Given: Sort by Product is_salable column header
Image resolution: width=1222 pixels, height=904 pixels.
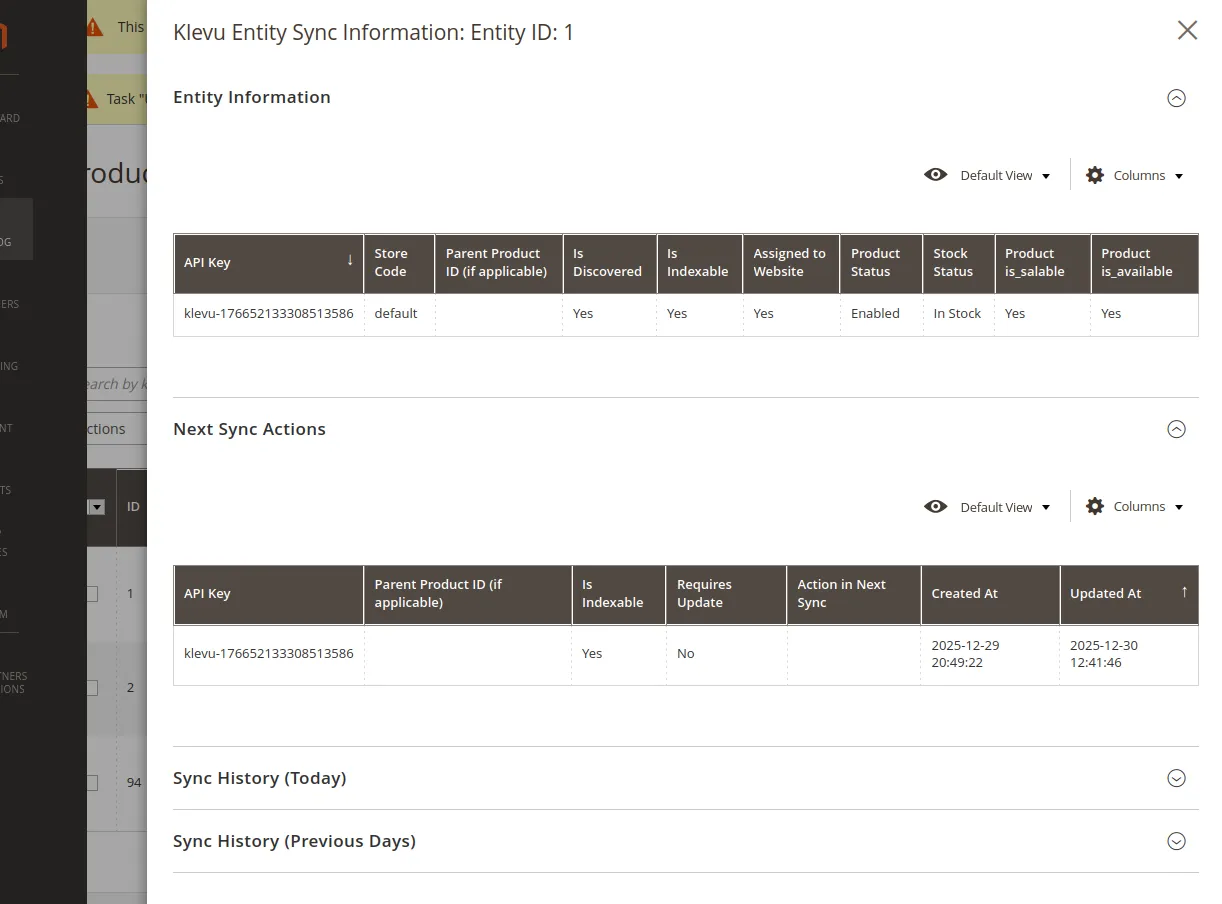Looking at the screenshot, I should pyautogui.click(x=1042, y=263).
